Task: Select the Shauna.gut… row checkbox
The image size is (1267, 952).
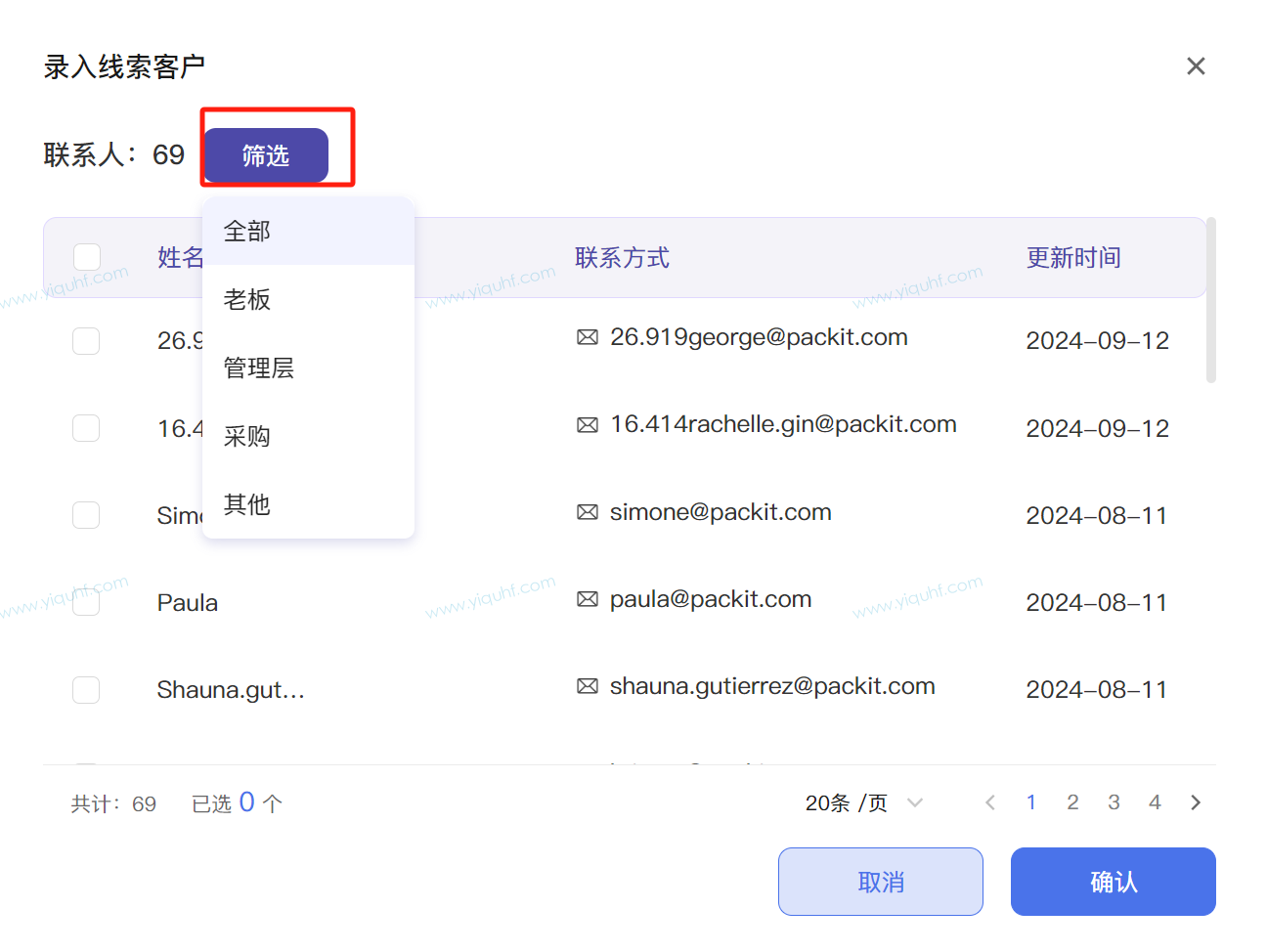Action: [x=86, y=690]
